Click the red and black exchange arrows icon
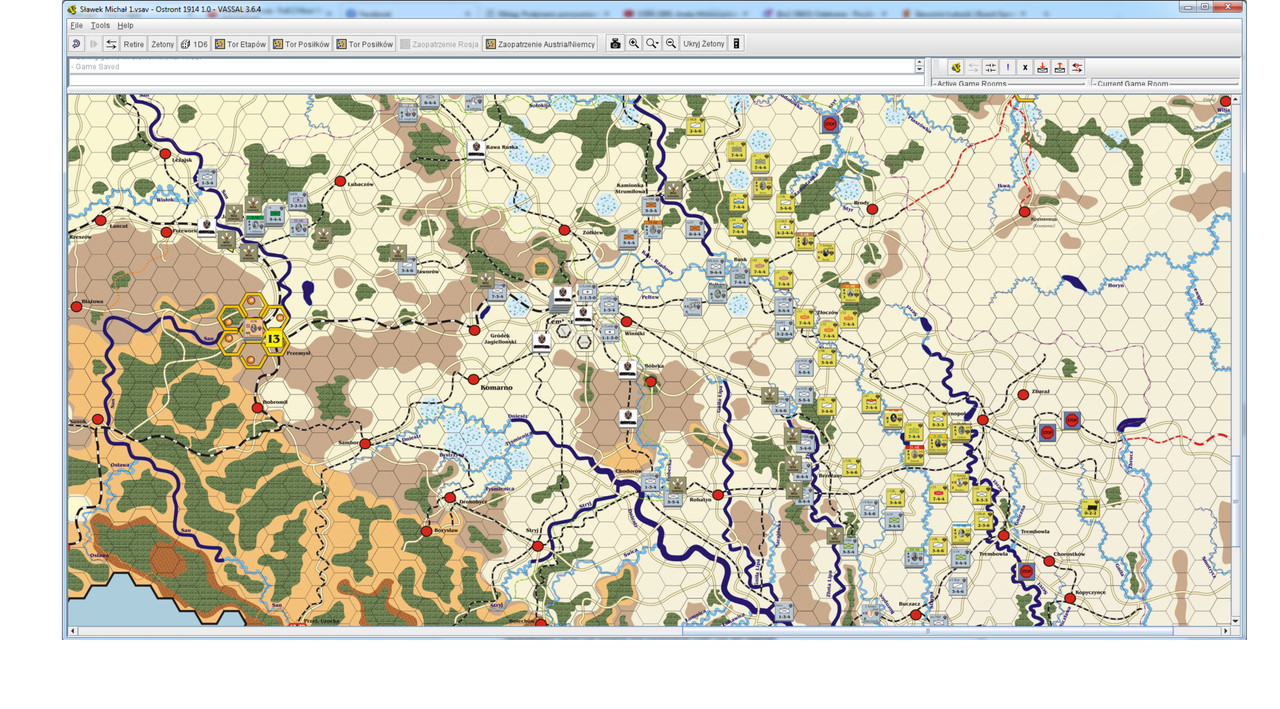 pyautogui.click(x=1077, y=67)
